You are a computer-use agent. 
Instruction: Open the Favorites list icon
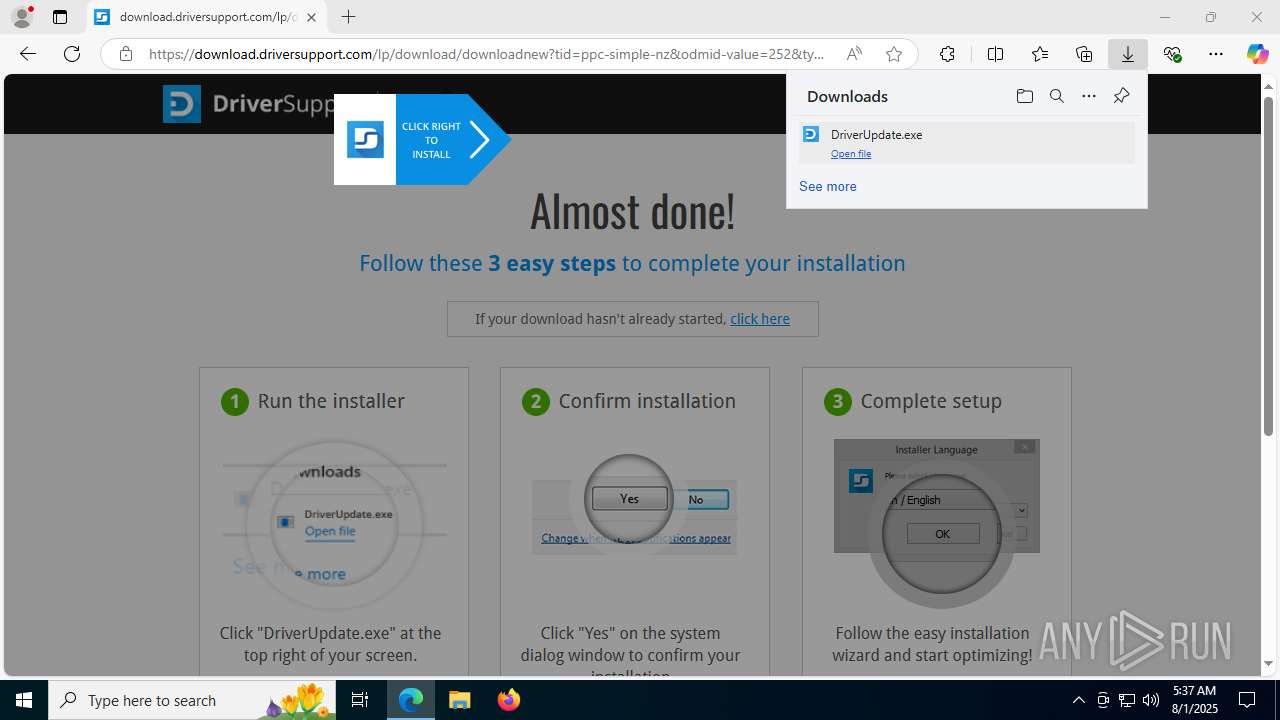tap(1040, 54)
